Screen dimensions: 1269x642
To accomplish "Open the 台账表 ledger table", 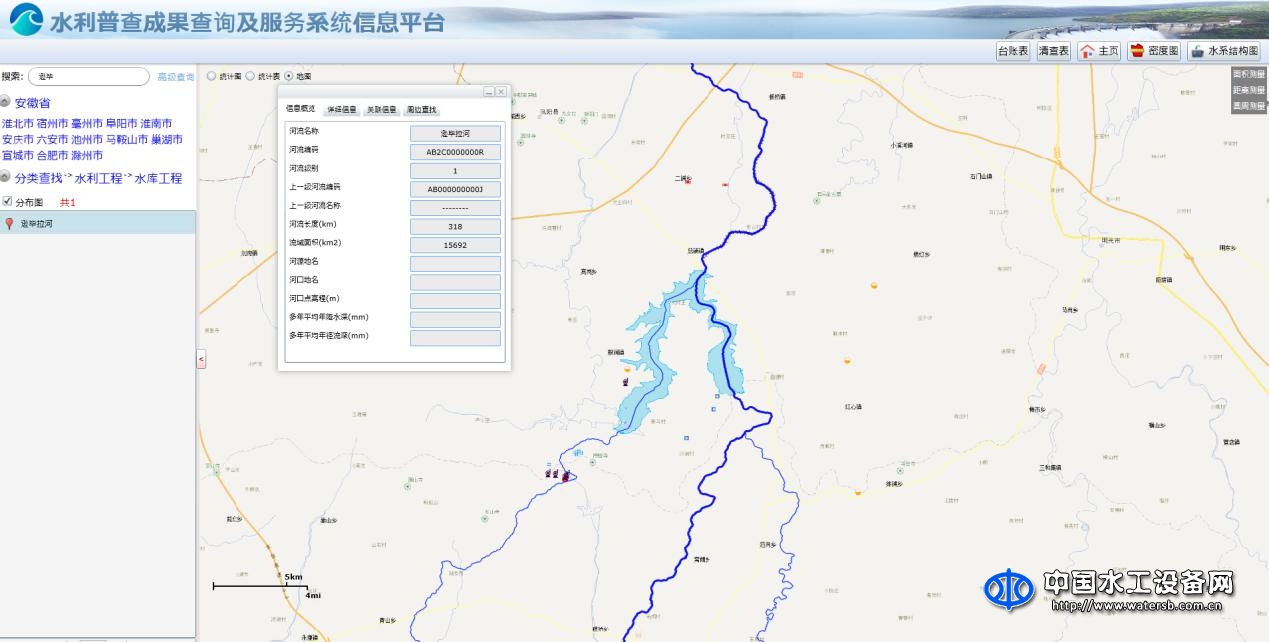I will [x=1012, y=51].
